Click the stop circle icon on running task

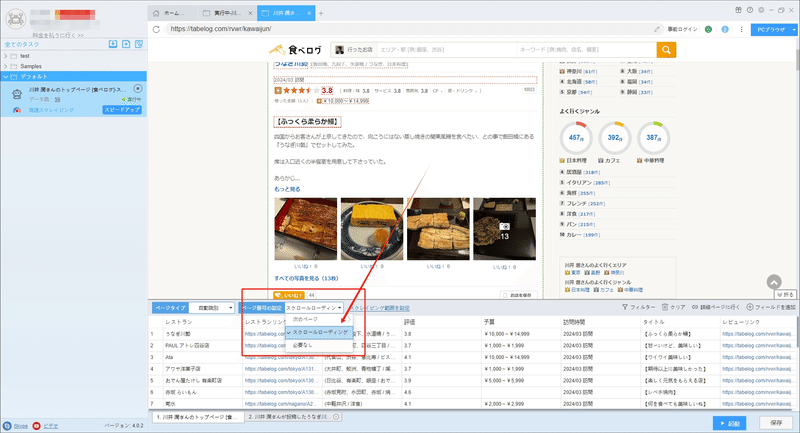(138, 88)
